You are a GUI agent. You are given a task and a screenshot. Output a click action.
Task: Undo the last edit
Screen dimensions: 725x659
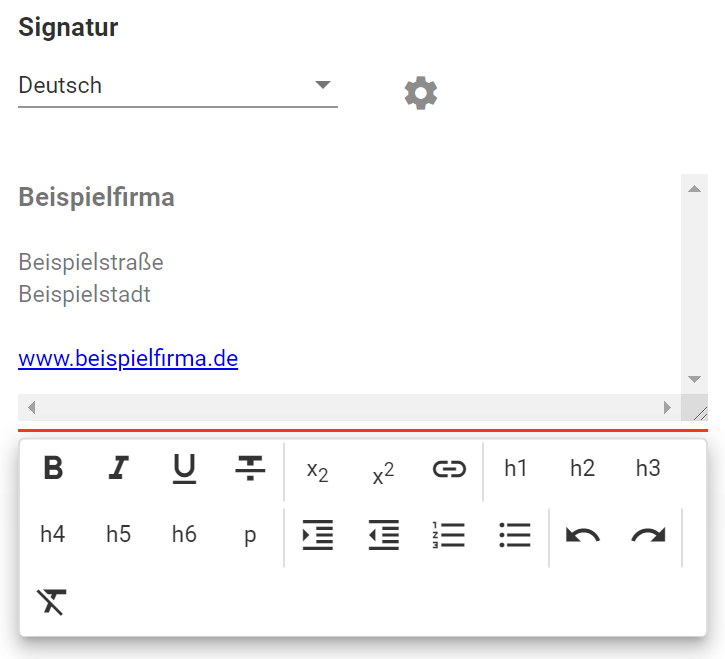pyautogui.click(x=583, y=536)
